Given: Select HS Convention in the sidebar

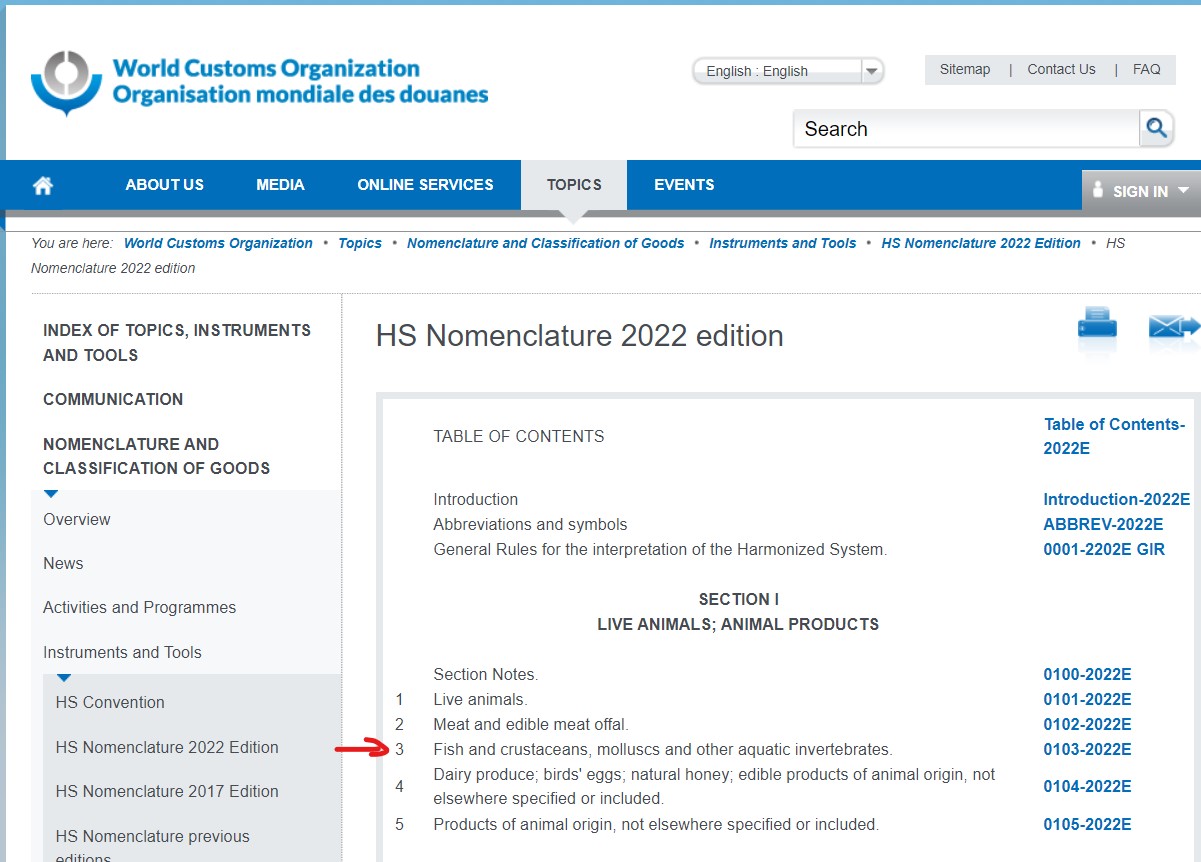Looking at the screenshot, I should pyautogui.click(x=110, y=702).
